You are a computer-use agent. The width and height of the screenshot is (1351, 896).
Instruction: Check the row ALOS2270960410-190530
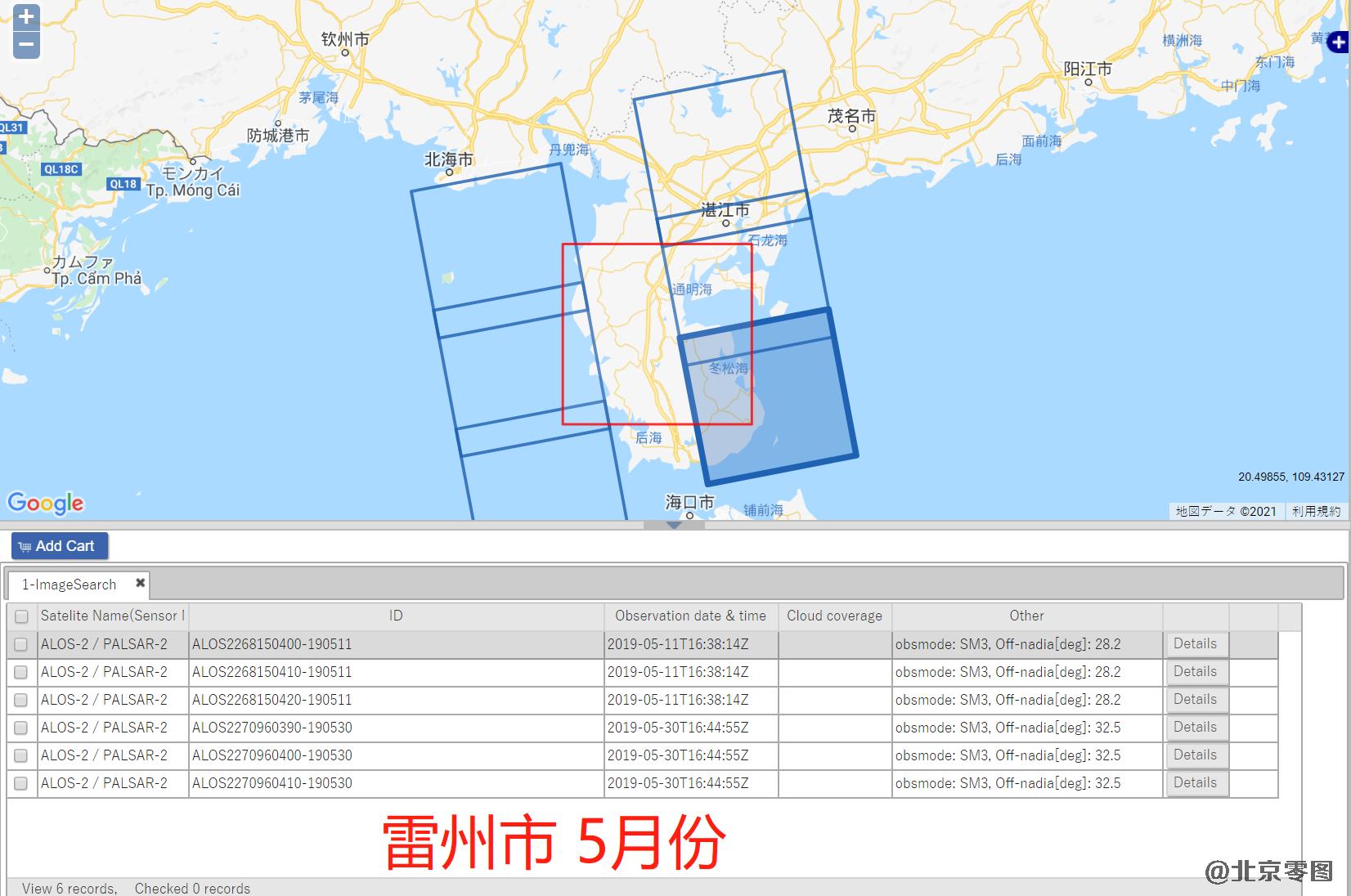coord(21,783)
